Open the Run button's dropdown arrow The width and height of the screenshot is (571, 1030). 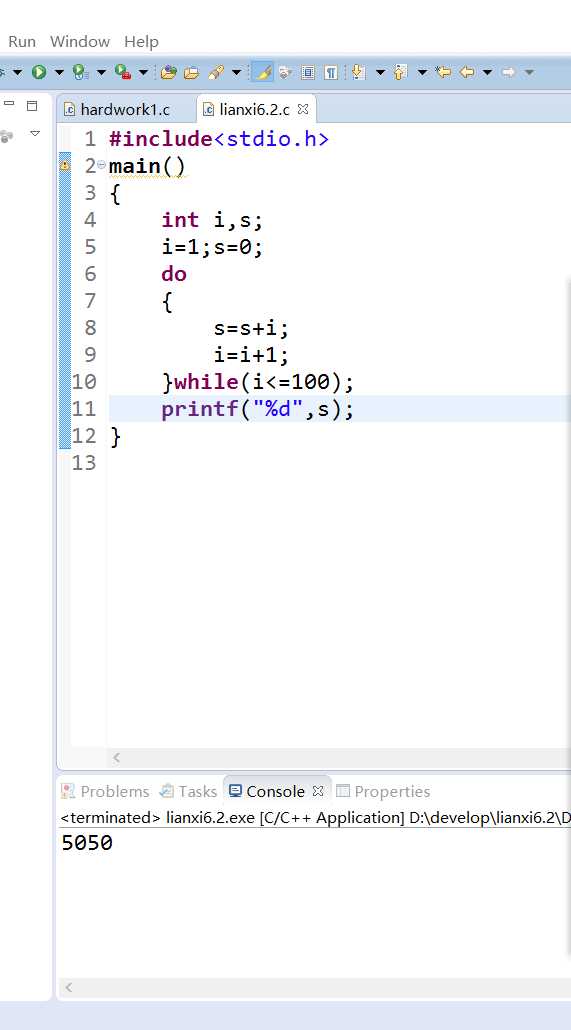tap(59, 72)
